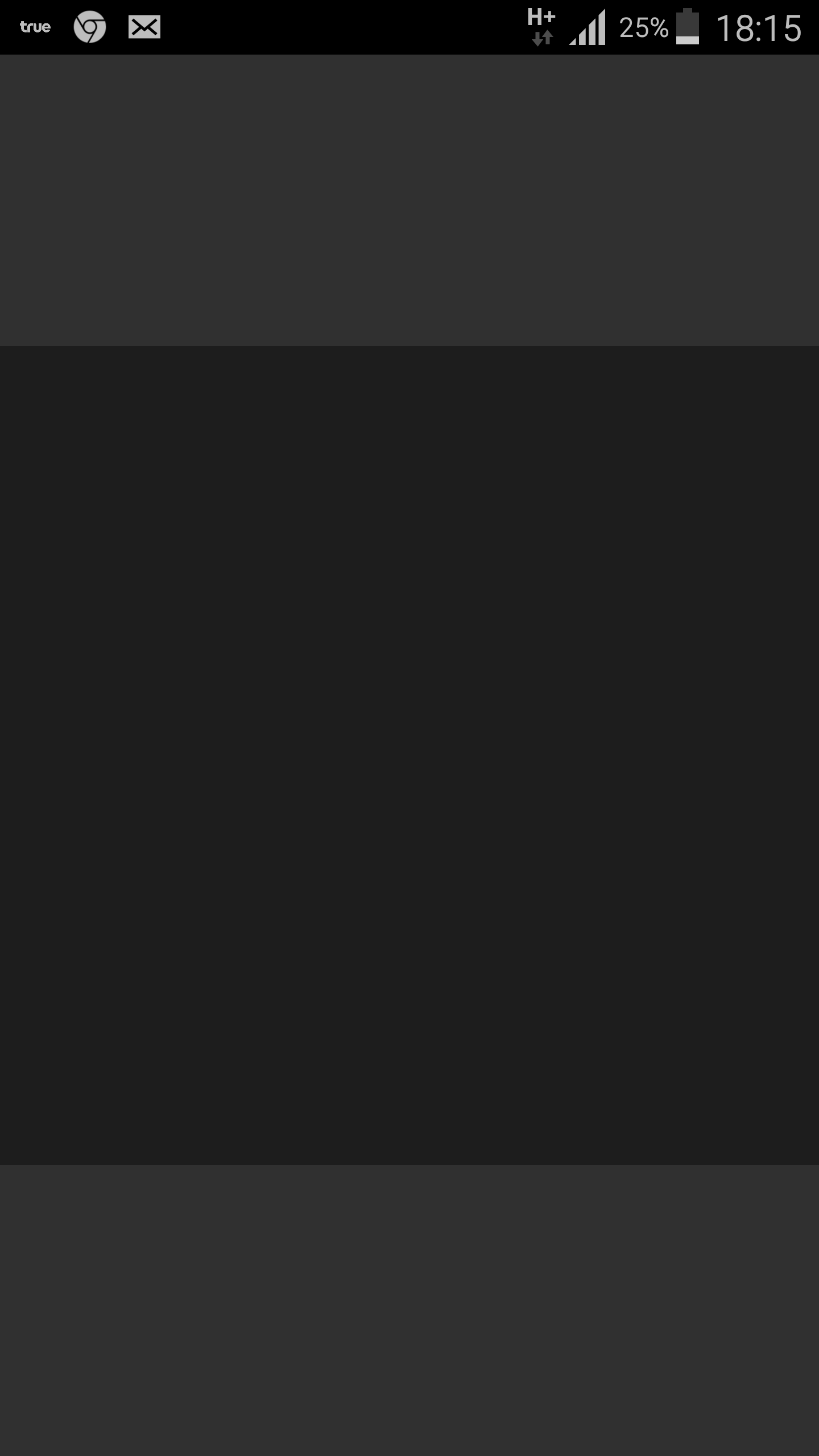
Task: Tap the mobile data up/down arrows
Action: tap(543, 38)
